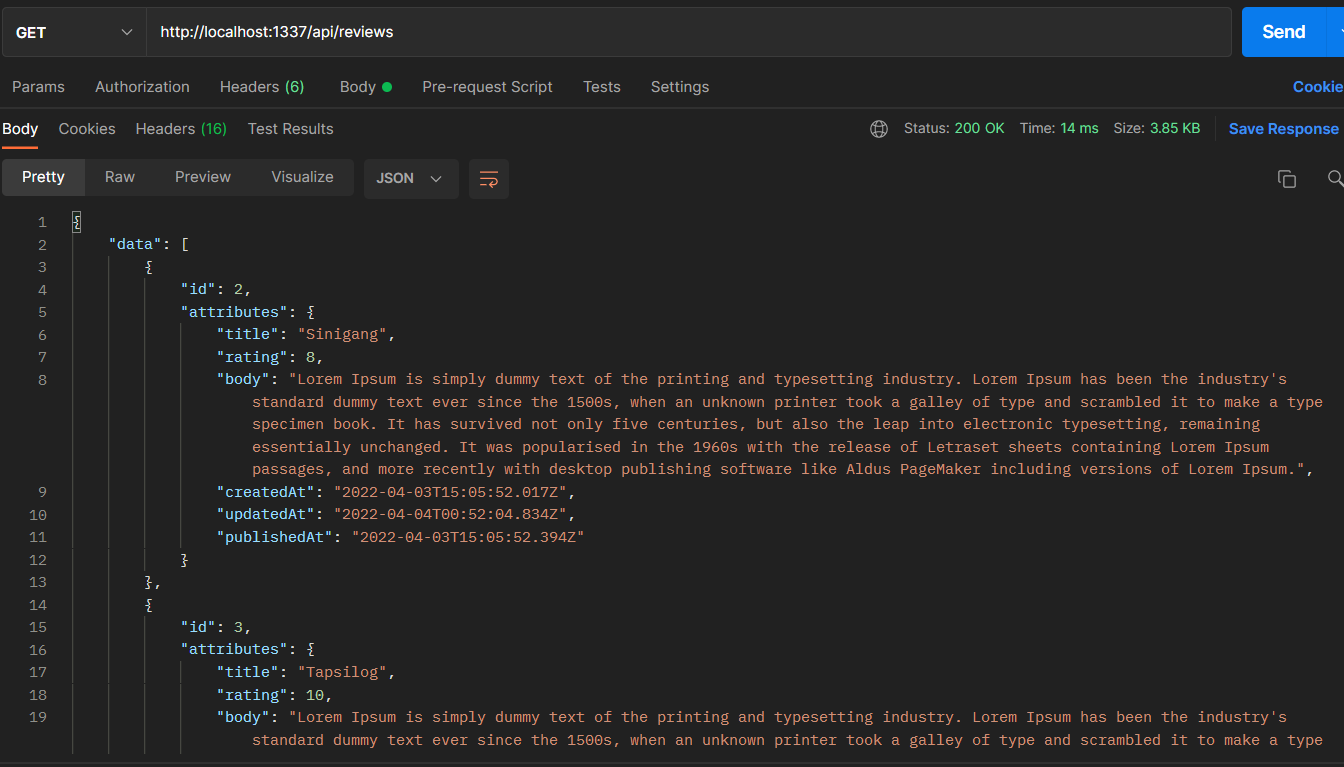Open the Test Results tab

[291, 129]
